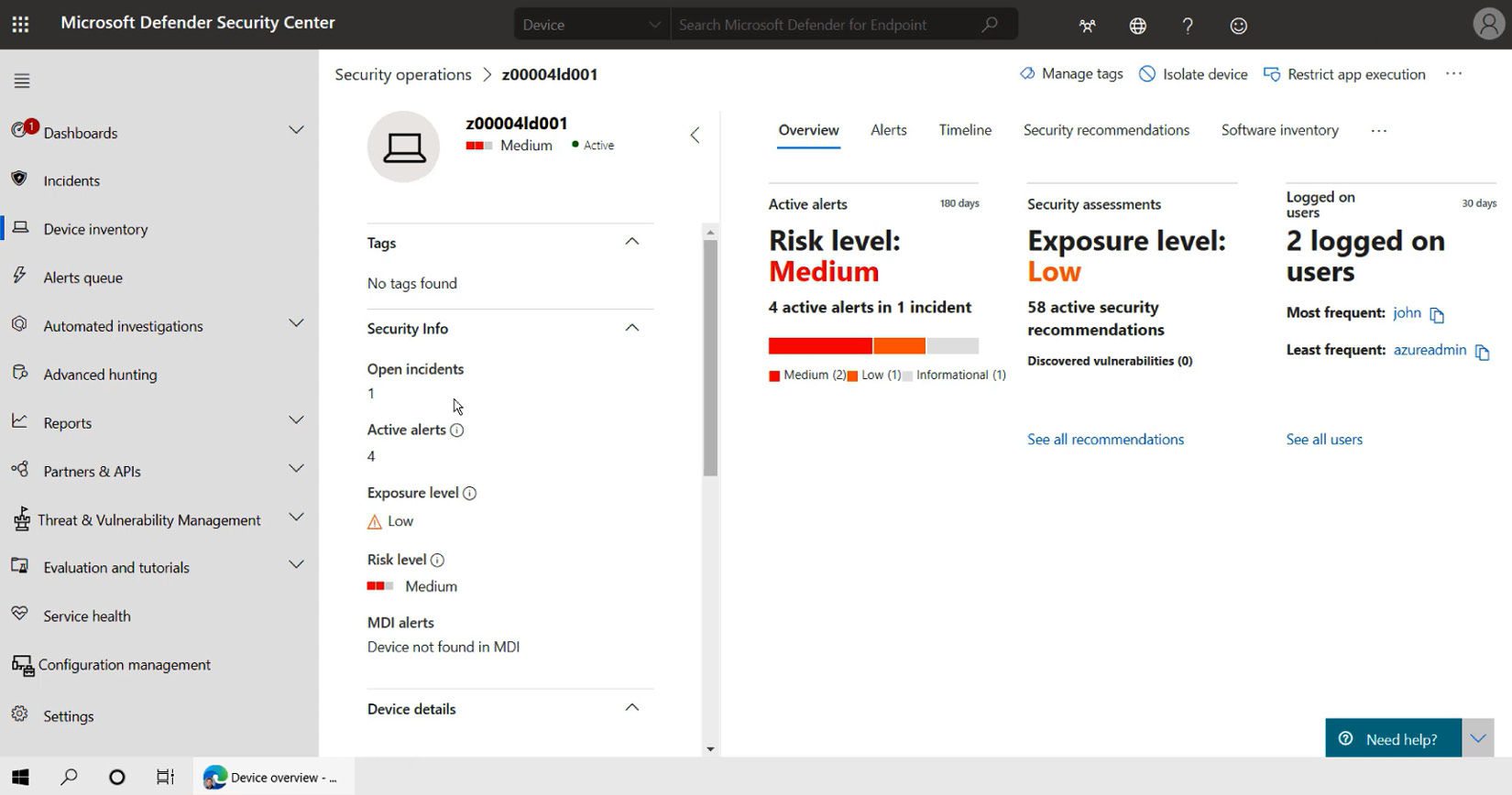The height and width of the screenshot is (795, 1512).
Task: Click Manage tags button
Action: [x=1071, y=74]
